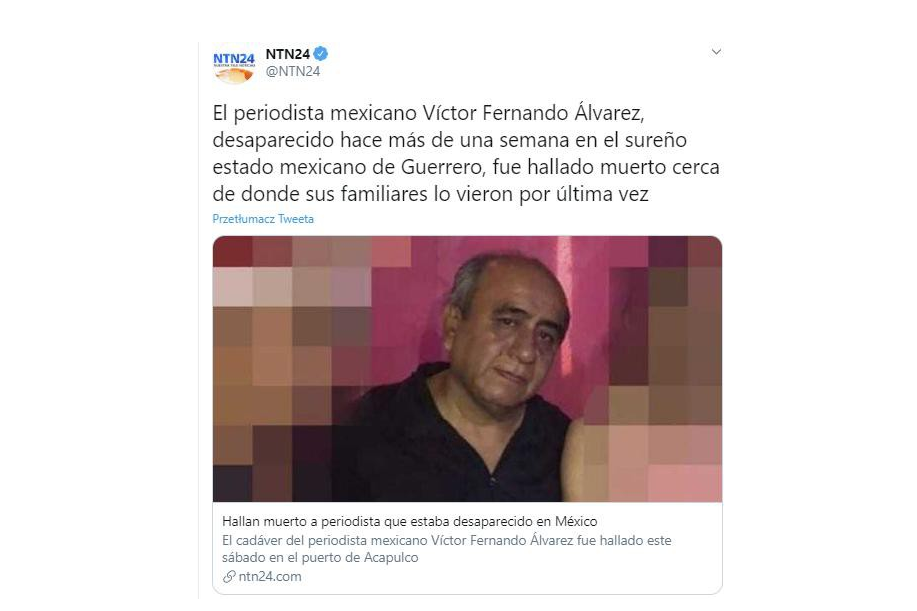Open the article card headline Hallan muerto a periodista

click(x=409, y=521)
